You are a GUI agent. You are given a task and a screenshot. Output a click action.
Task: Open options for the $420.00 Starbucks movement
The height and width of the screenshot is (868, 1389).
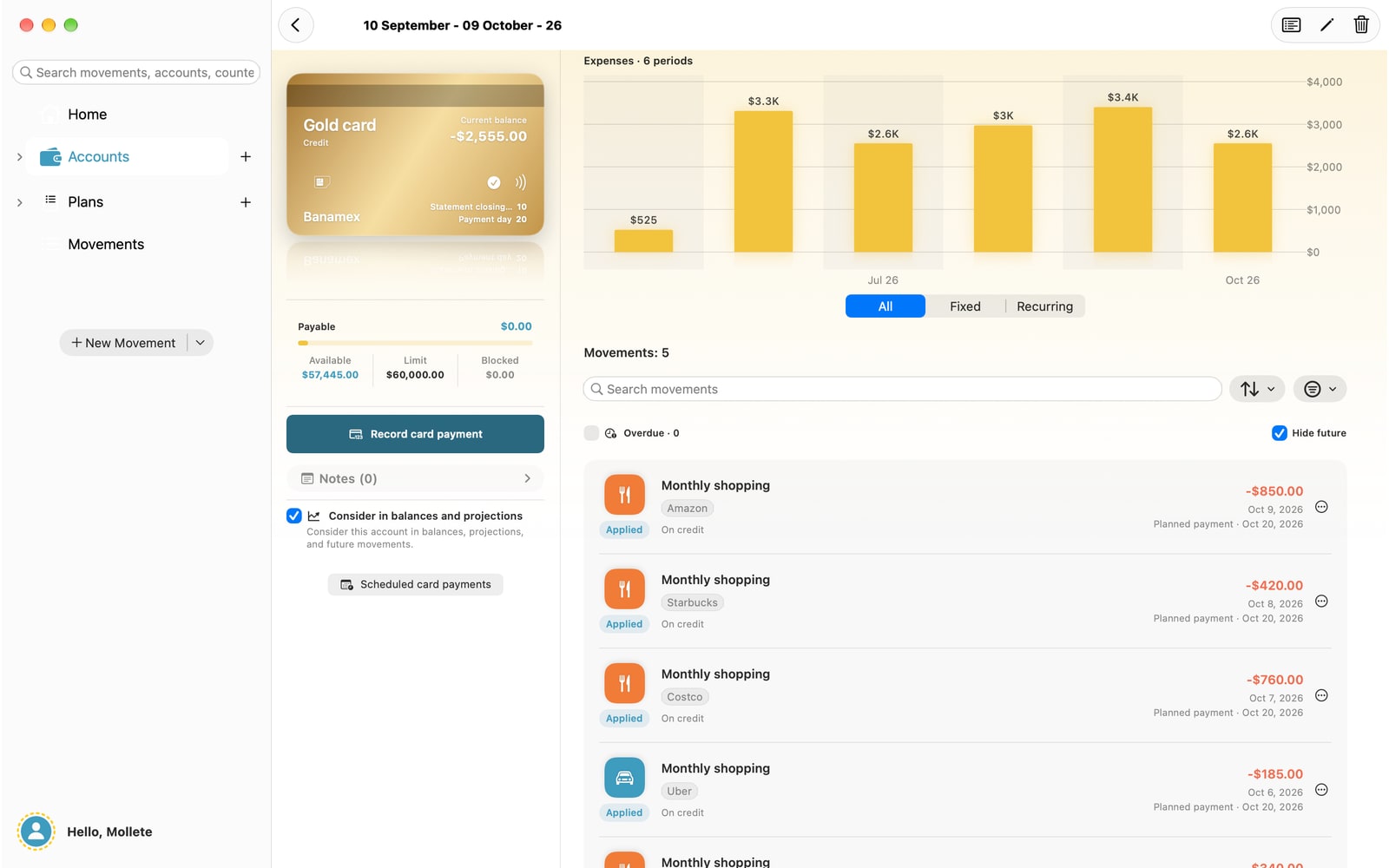pyautogui.click(x=1321, y=602)
